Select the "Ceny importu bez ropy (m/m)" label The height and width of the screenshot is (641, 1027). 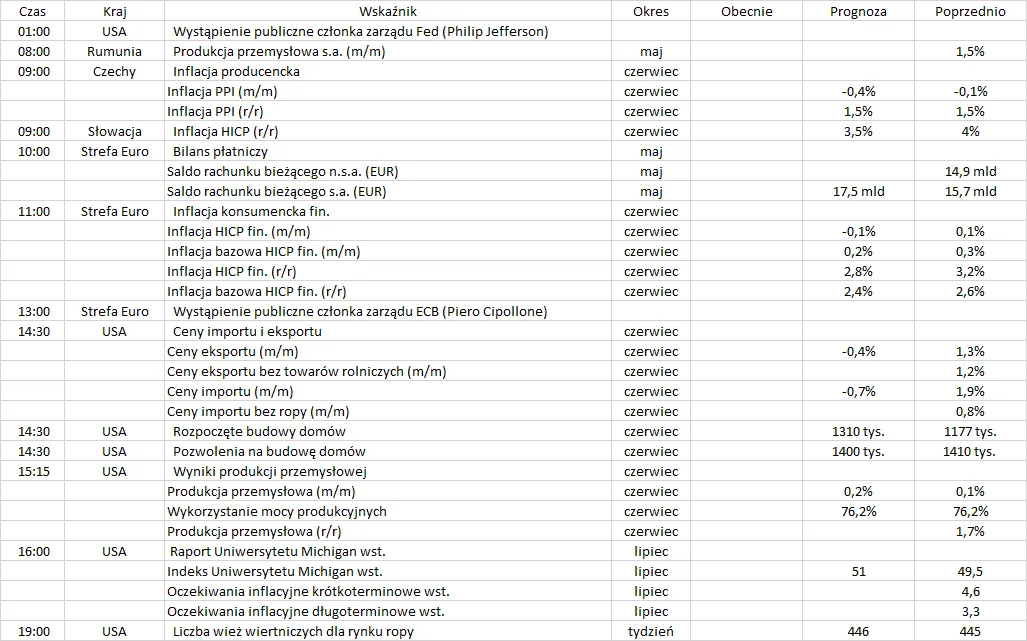pos(258,412)
